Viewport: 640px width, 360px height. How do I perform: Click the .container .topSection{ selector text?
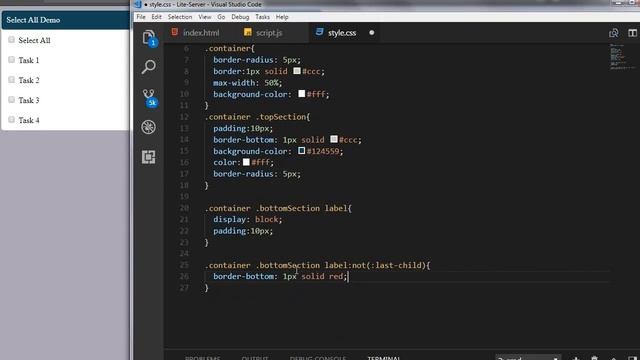(258, 117)
